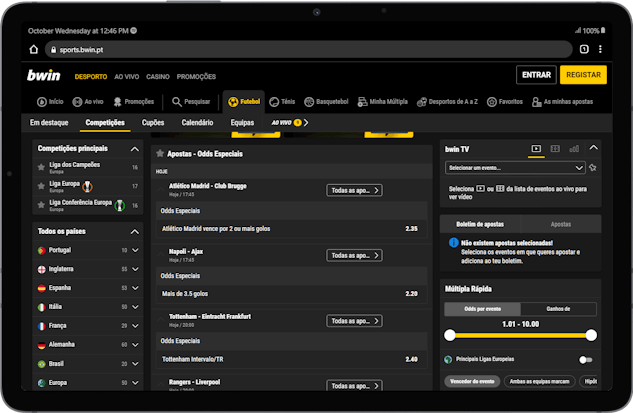Select bwin TV video view icon
Viewport: 633px width, 413px height.
pos(536,149)
